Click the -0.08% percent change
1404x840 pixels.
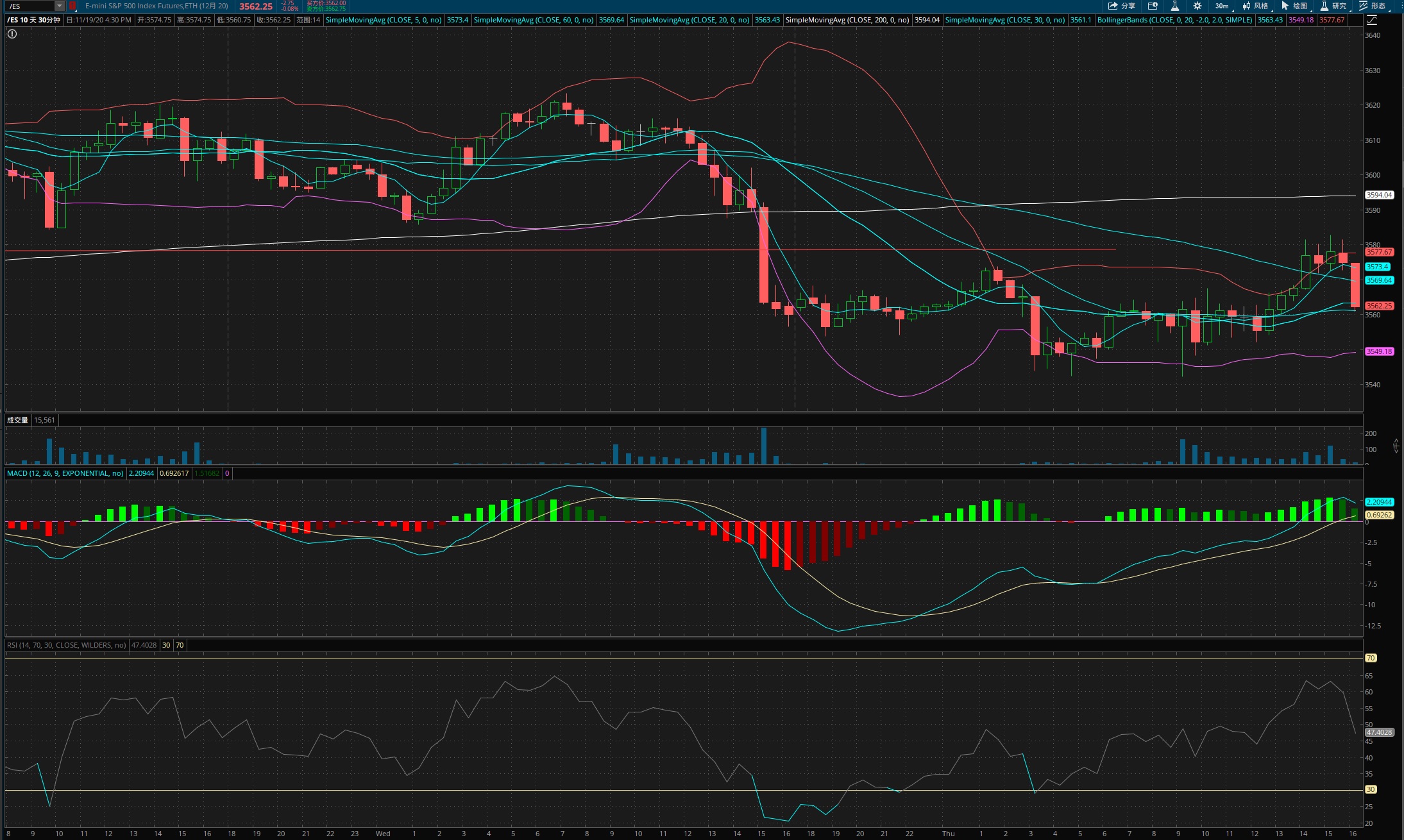tap(290, 9)
